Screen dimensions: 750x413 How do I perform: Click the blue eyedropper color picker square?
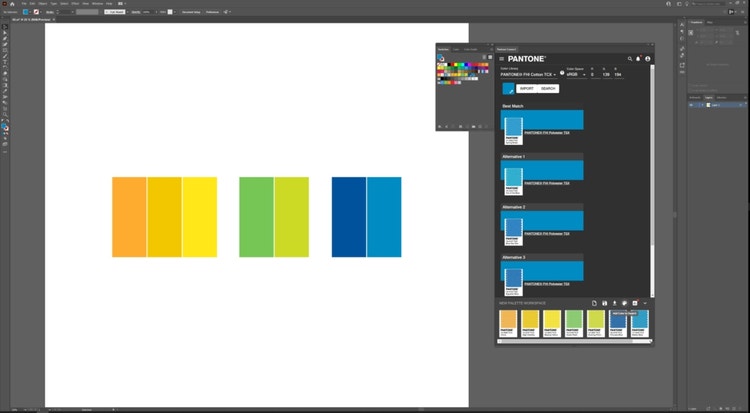508,89
